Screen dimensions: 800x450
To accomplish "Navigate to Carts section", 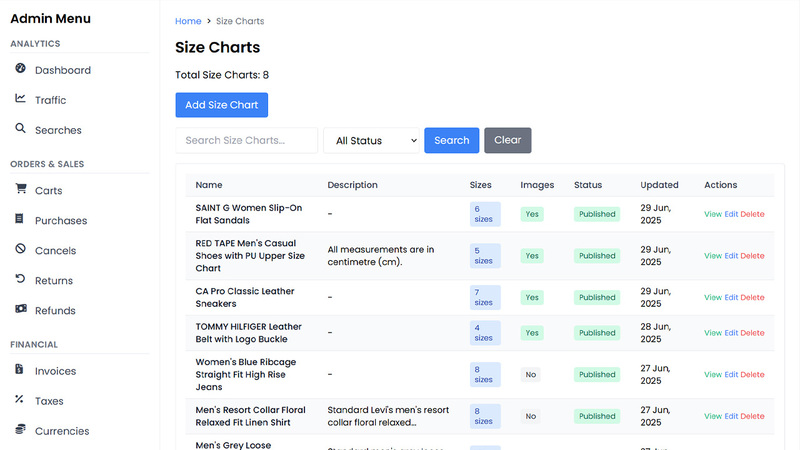I will point(48,190).
